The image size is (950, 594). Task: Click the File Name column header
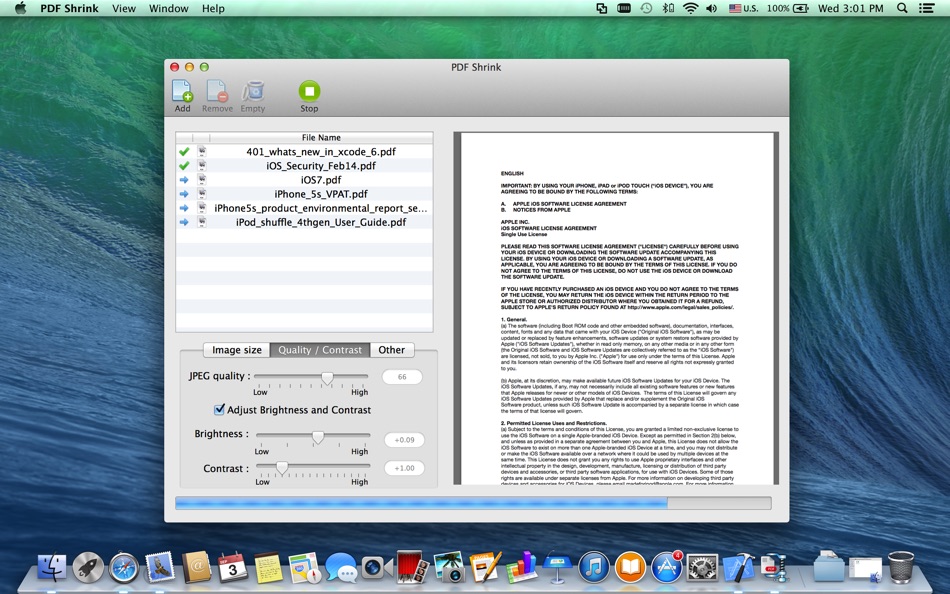coord(321,138)
